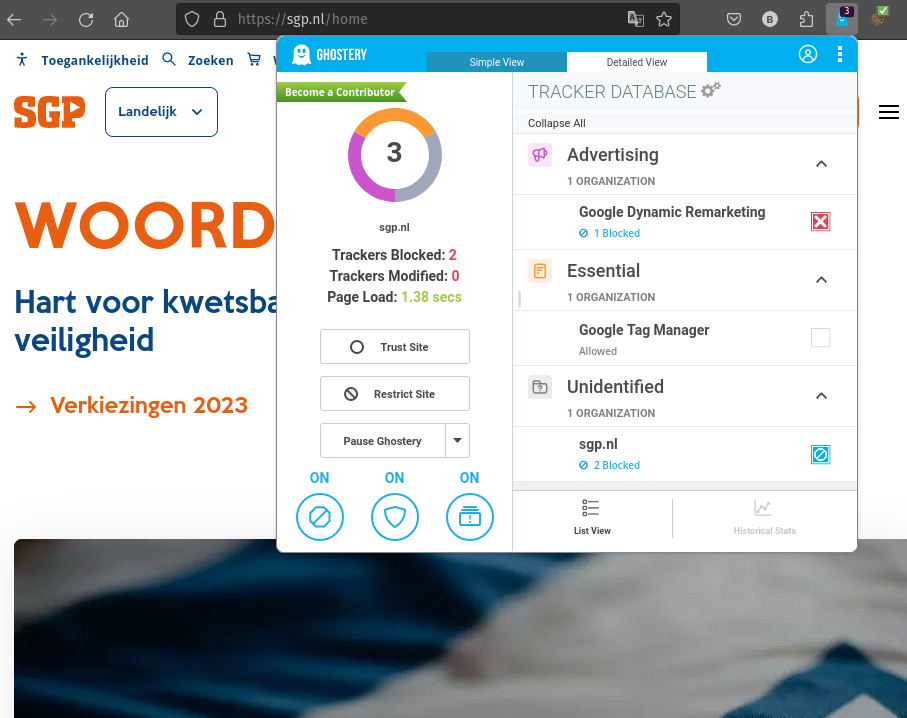The image size is (907, 718).
Task: Click the Trackers Blocked: 2 count
Action: pyautogui.click(x=394, y=255)
